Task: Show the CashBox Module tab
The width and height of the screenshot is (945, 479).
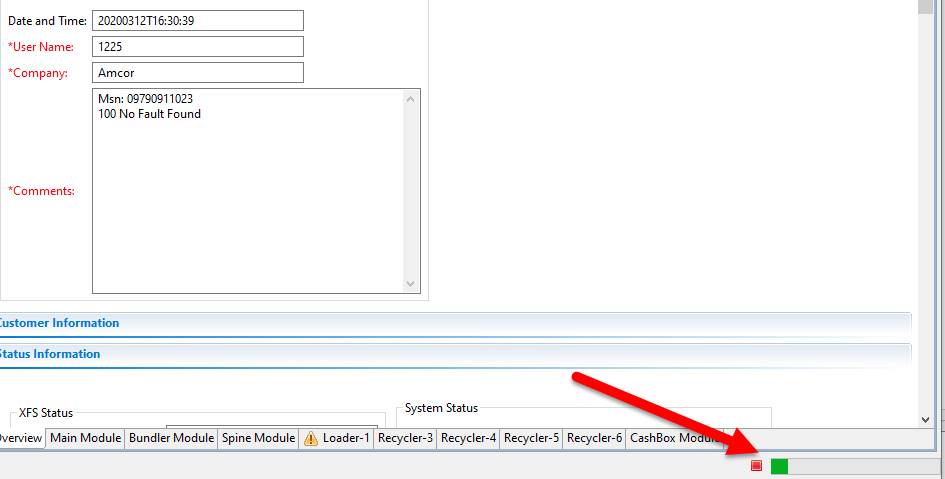Action: [x=674, y=438]
